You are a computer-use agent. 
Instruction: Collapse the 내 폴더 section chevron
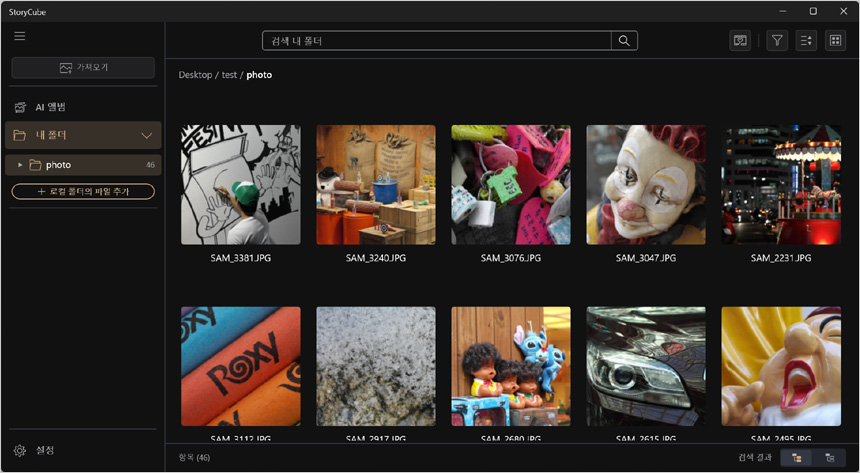point(147,135)
